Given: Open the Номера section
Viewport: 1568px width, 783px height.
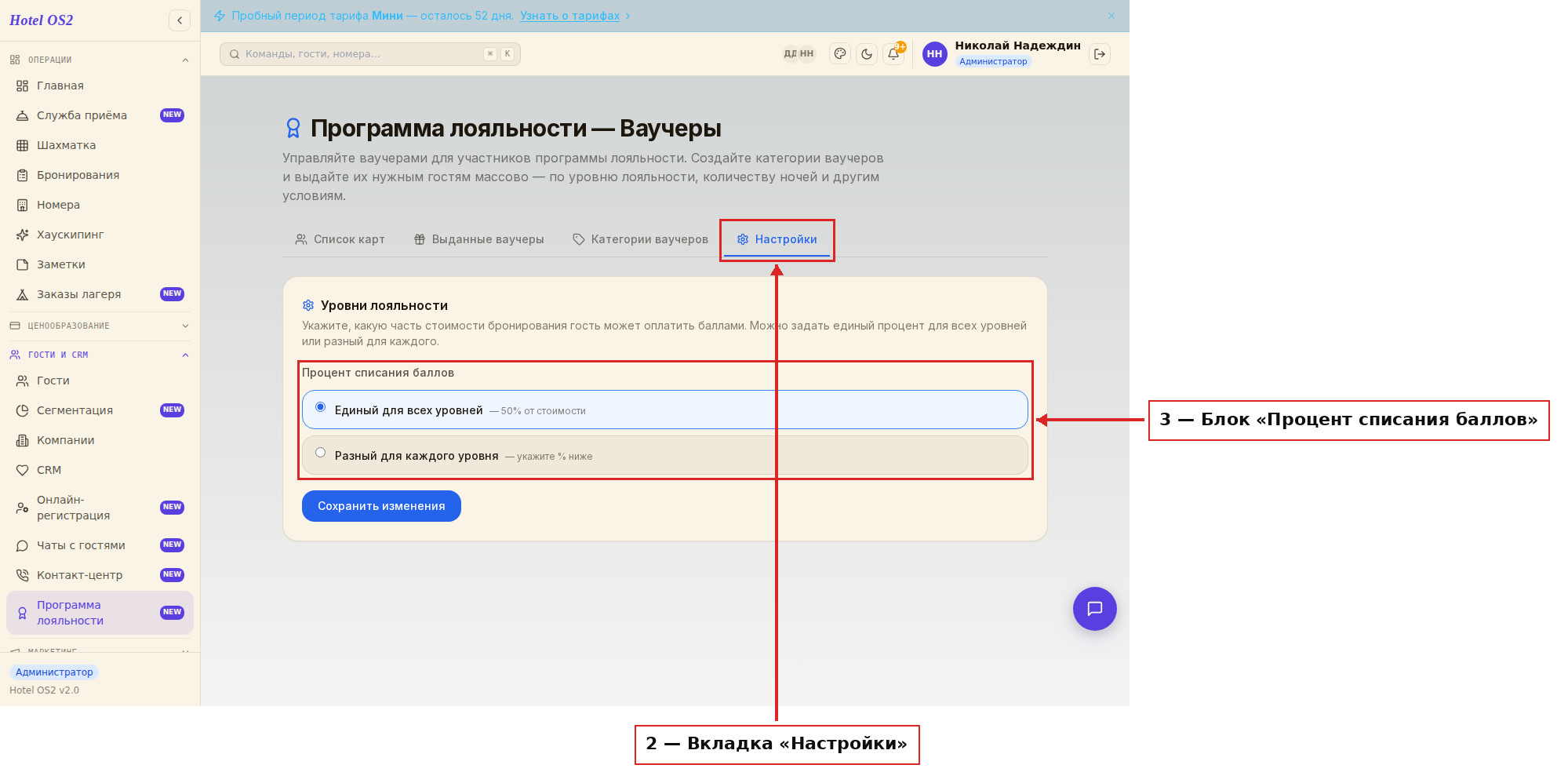Looking at the screenshot, I should pyautogui.click(x=100, y=205).
